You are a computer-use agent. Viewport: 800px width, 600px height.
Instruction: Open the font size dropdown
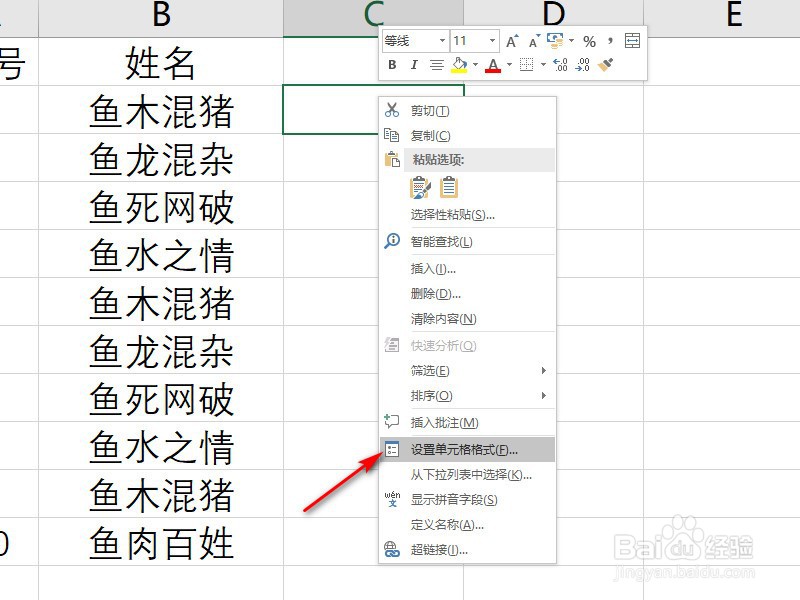pyautogui.click(x=492, y=40)
